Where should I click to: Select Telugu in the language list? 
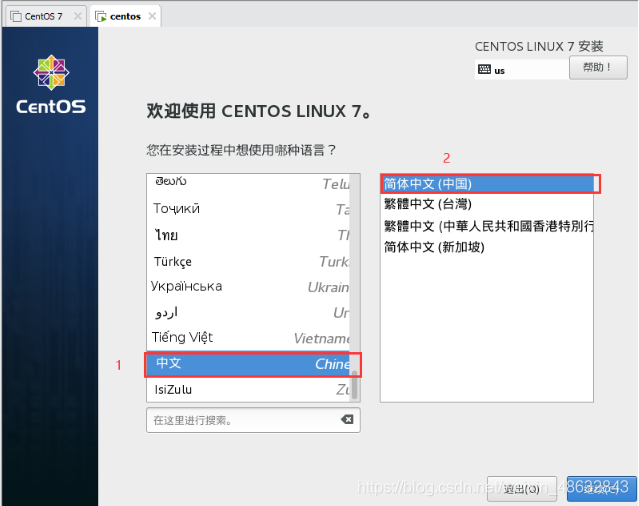248,183
